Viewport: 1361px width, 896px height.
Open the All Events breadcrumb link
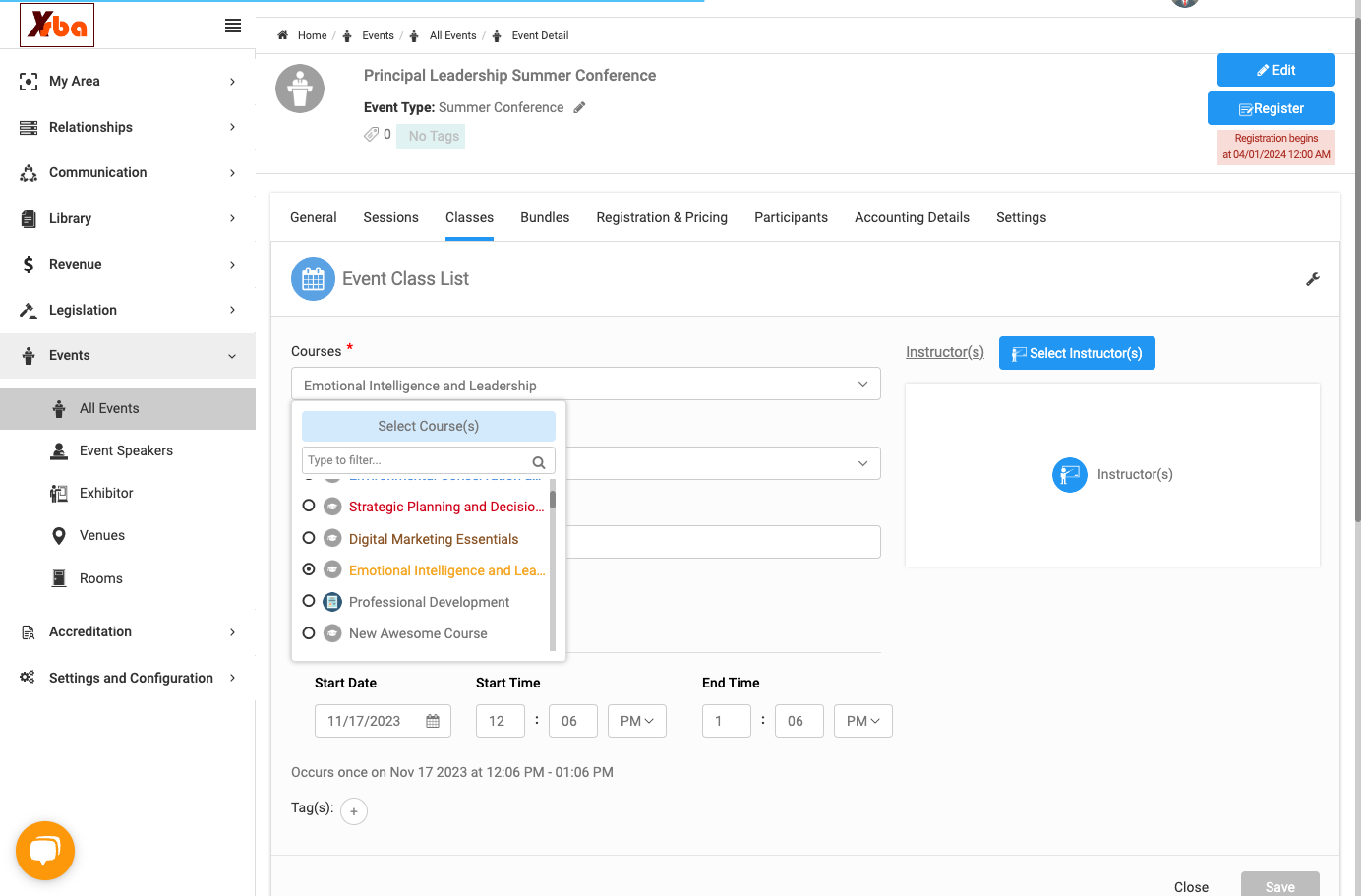tap(452, 35)
